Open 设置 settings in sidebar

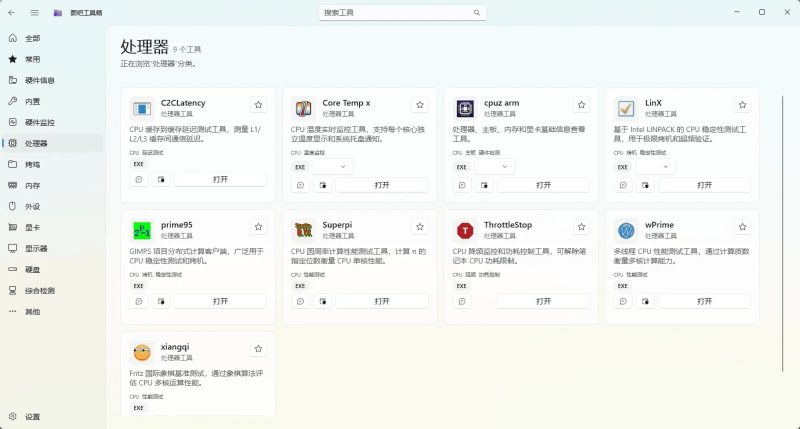[53, 417]
